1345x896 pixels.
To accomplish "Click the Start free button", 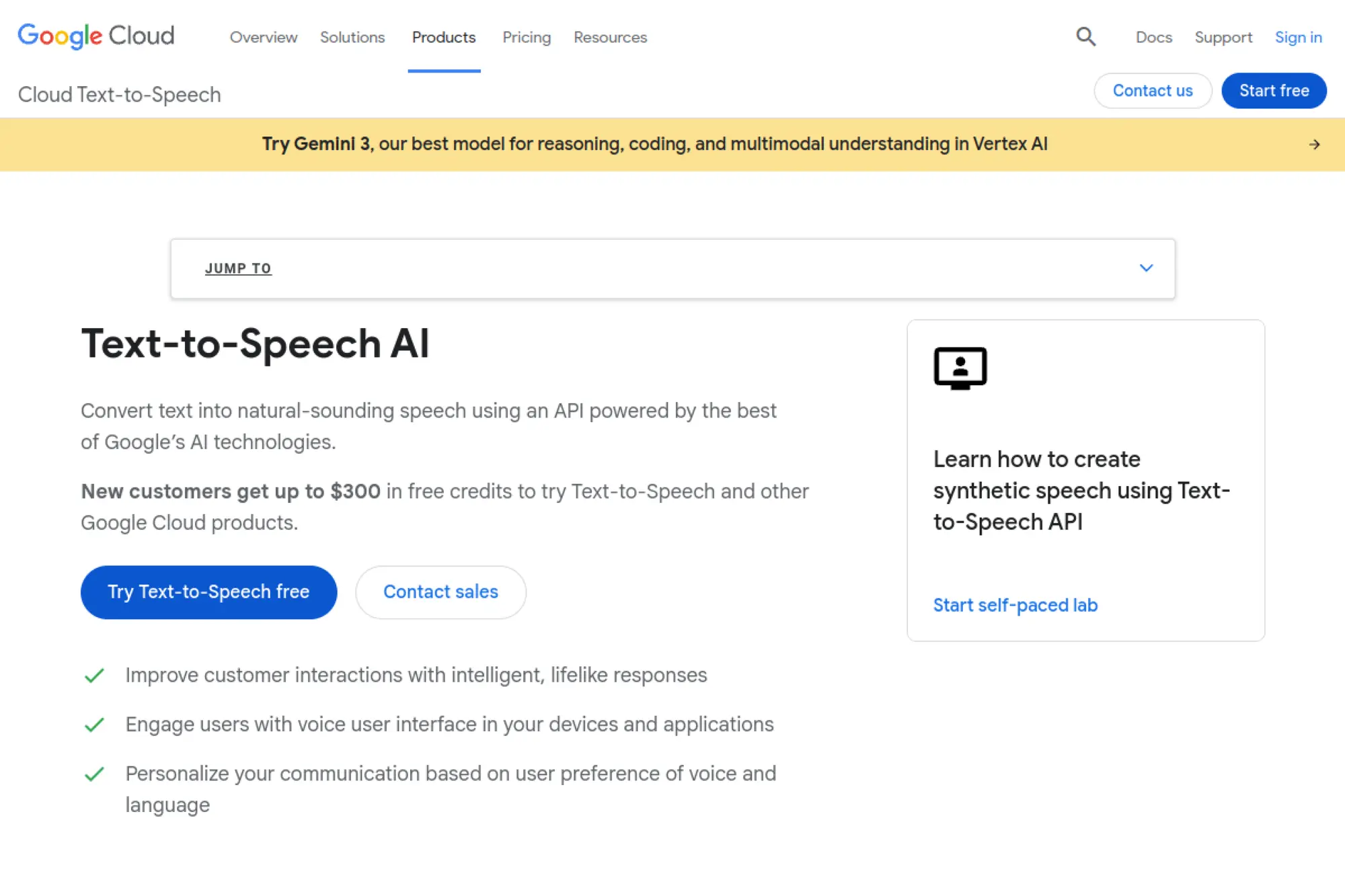I will coord(1273,90).
